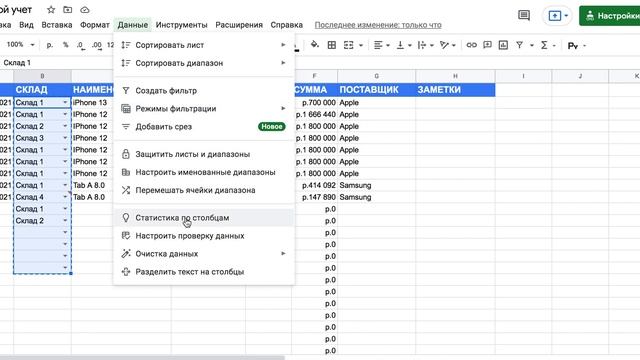Open the merge cells dropdown arrow
The width and height of the screenshot is (640, 360).
pyautogui.click(x=361, y=45)
